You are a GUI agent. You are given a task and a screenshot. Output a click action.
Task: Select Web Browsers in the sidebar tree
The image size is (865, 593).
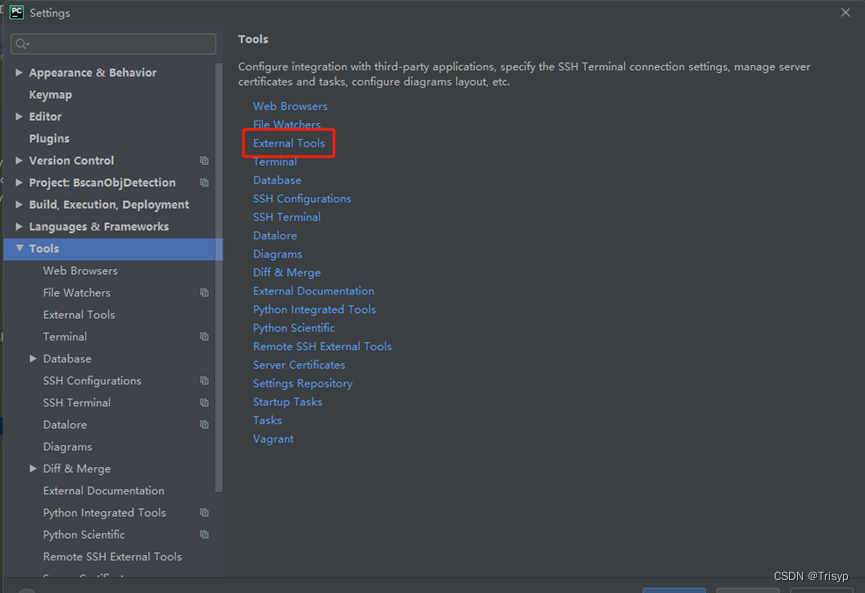[80, 271]
